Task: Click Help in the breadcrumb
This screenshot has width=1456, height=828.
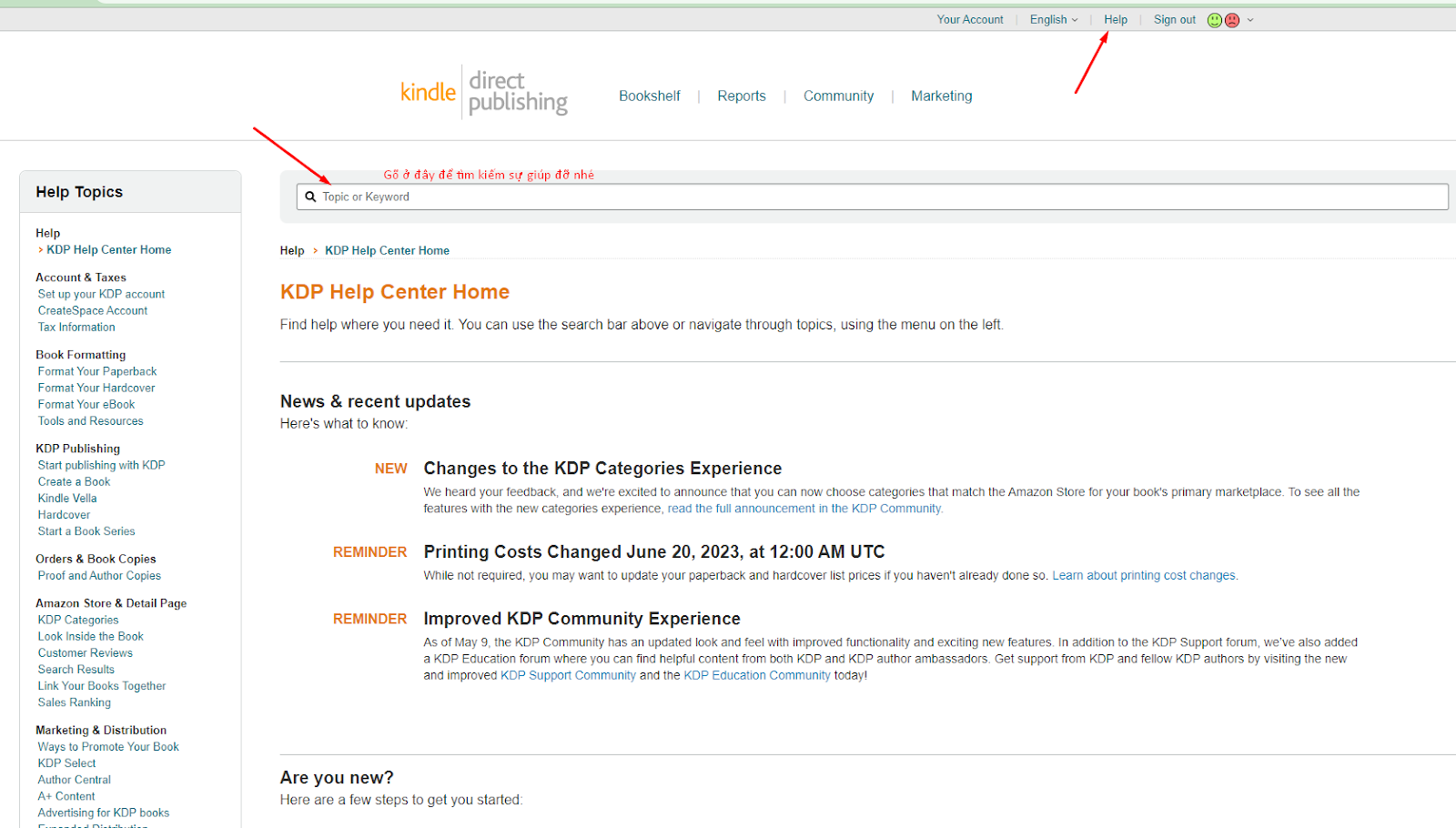Action: 292,250
